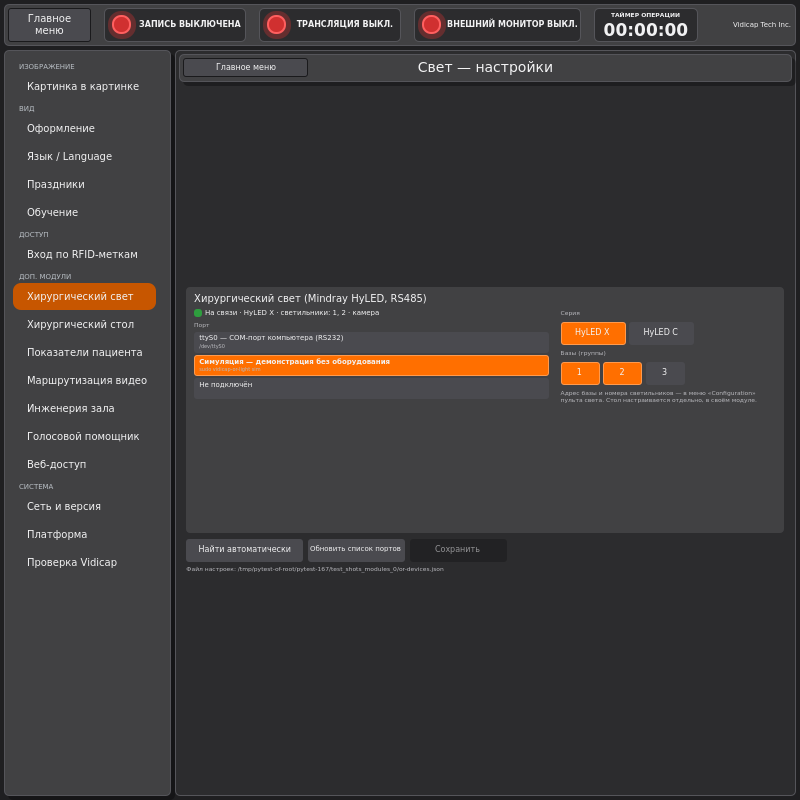
Task: Select the Симуляция demonstration port row
Action: pyautogui.click(x=371, y=365)
